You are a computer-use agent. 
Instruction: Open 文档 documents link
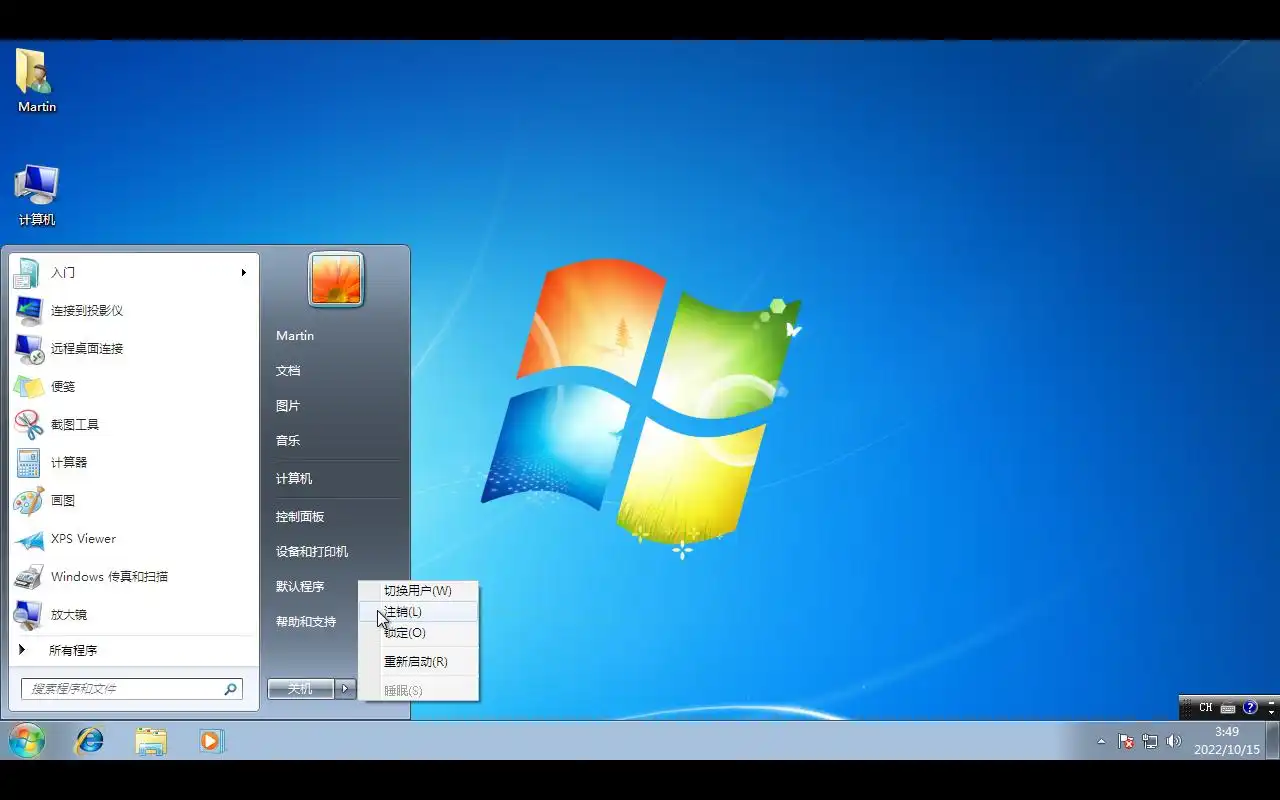(288, 371)
